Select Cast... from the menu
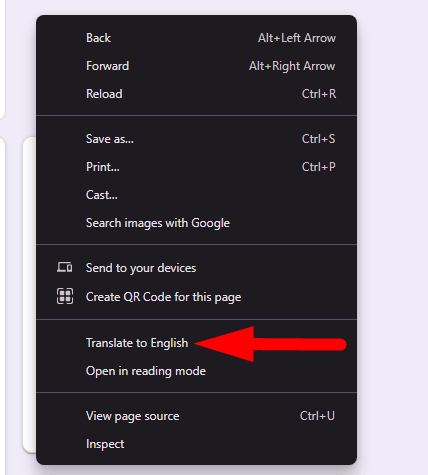 196,195
